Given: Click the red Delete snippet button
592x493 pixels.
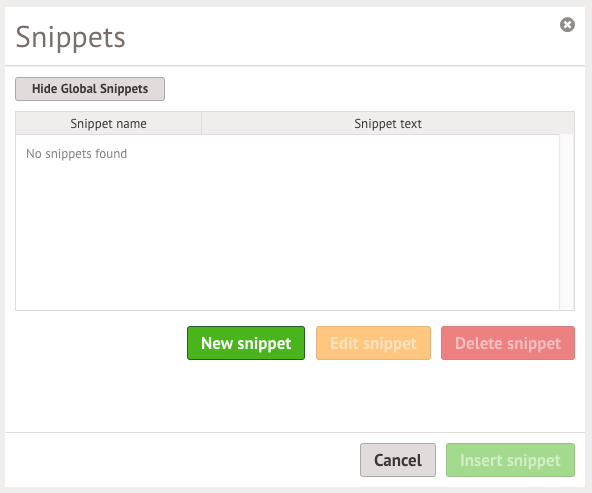Looking at the screenshot, I should (x=508, y=343).
